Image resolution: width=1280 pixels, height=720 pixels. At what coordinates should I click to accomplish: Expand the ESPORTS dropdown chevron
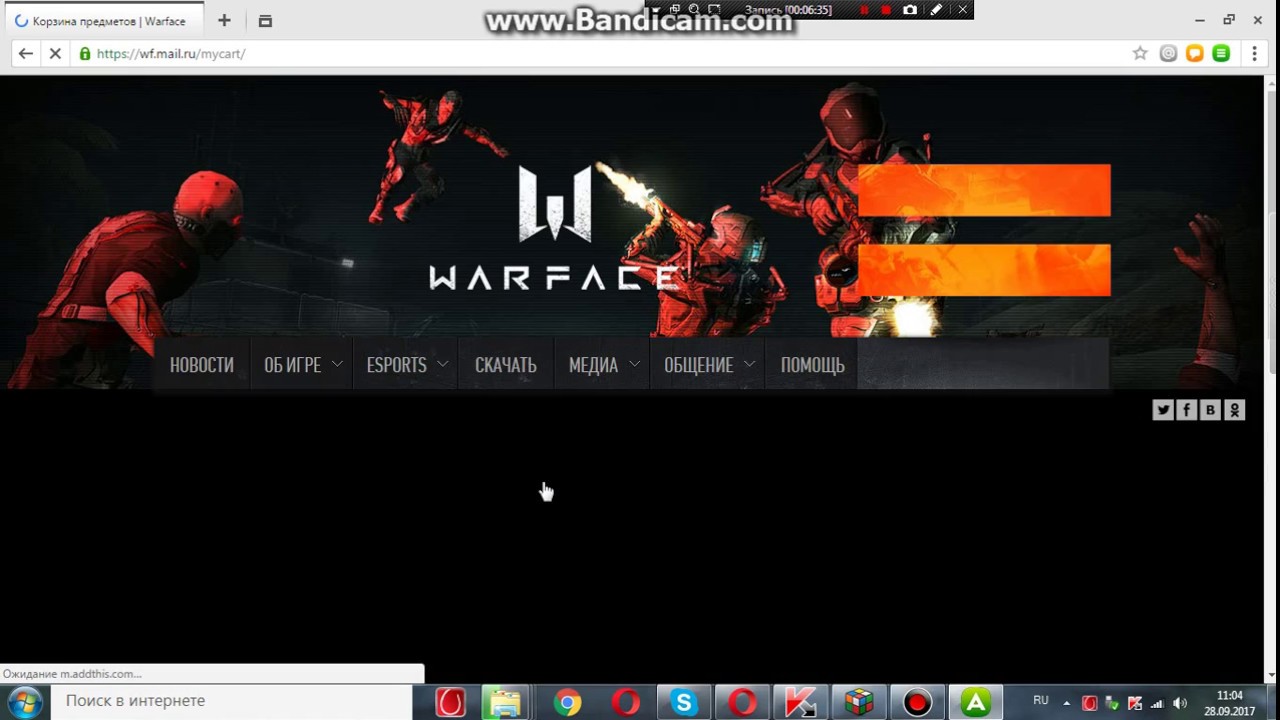pos(443,364)
